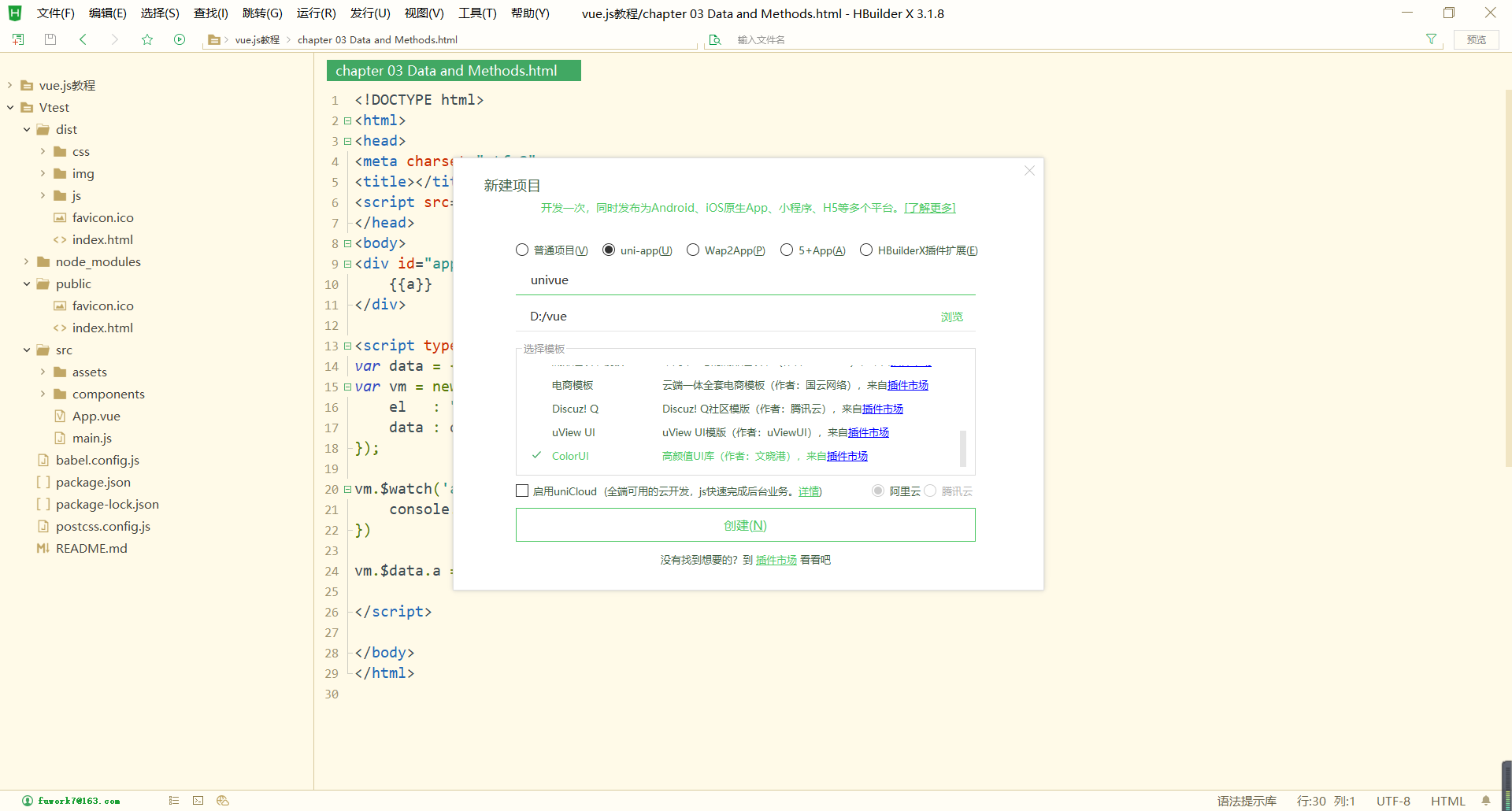The width and height of the screenshot is (1512, 811).
Task: Click the HBuilder X logo icon
Action: pos(15,13)
